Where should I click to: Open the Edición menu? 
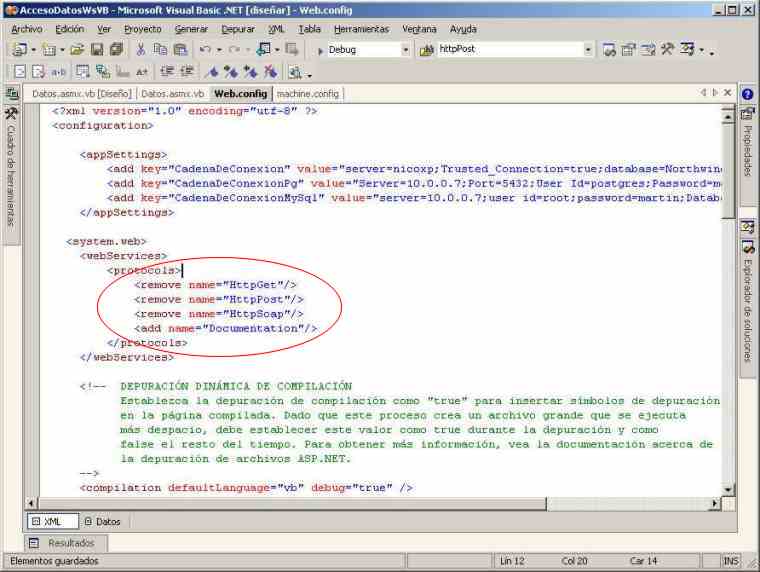[x=69, y=29]
